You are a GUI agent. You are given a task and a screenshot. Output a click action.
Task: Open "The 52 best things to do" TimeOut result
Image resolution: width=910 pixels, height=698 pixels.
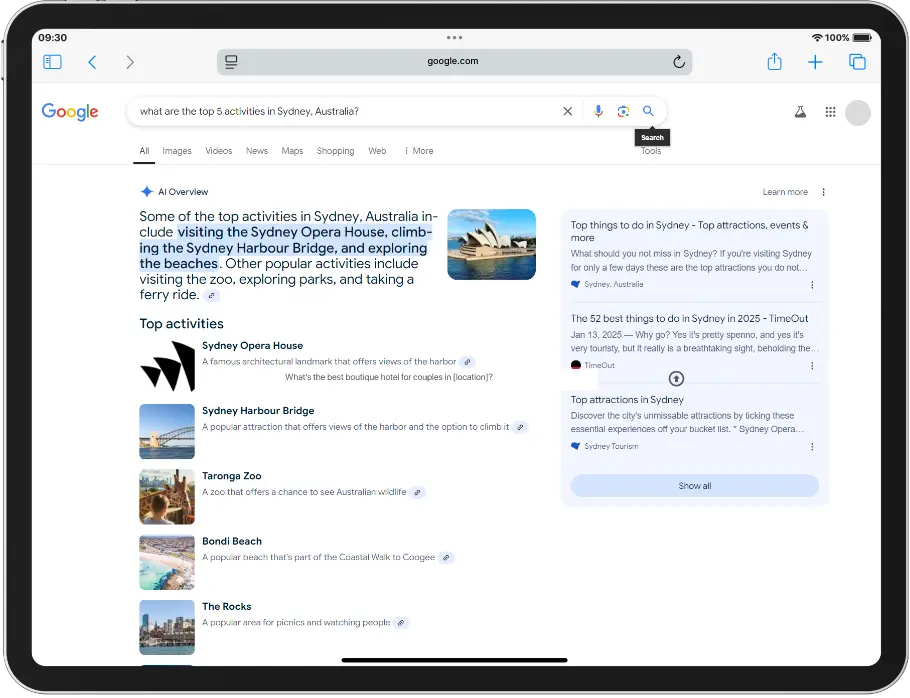[689, 319]
